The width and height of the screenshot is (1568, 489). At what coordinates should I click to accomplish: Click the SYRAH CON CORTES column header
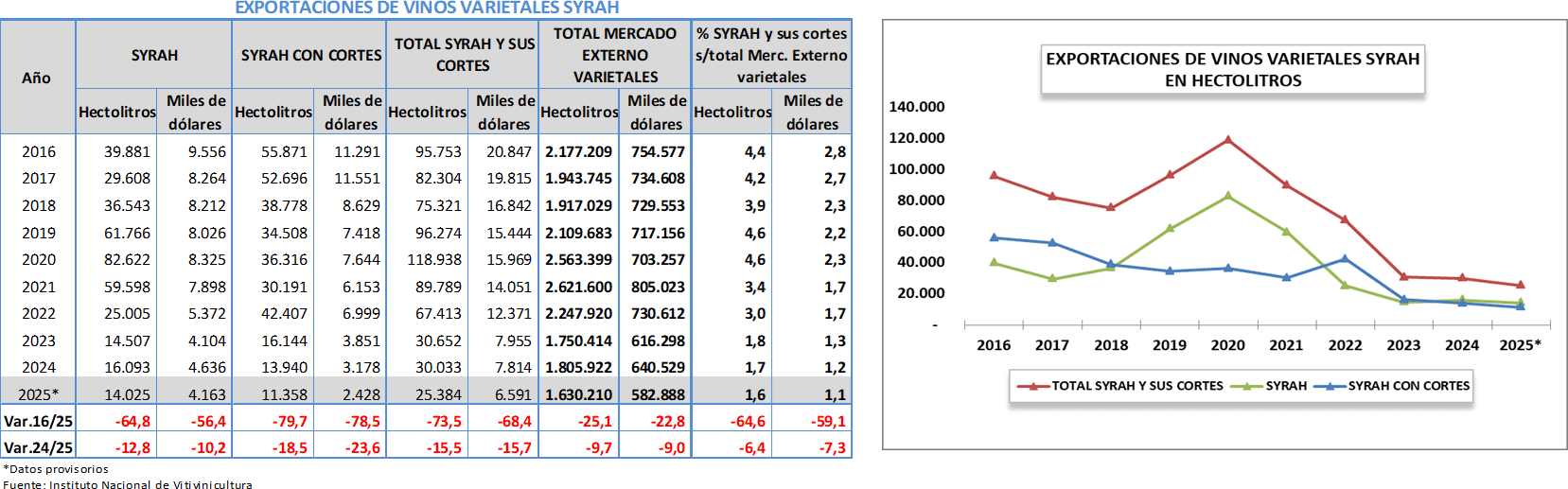tap(310, 55)
